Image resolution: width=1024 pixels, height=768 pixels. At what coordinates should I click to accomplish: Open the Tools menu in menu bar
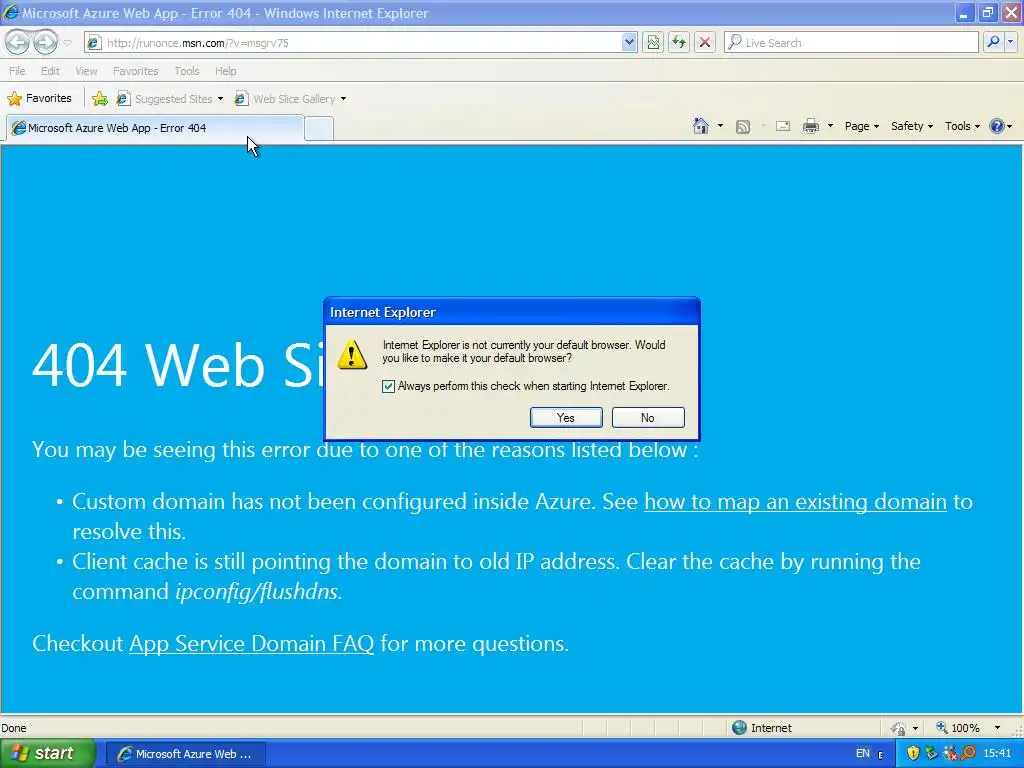(187, 71)
